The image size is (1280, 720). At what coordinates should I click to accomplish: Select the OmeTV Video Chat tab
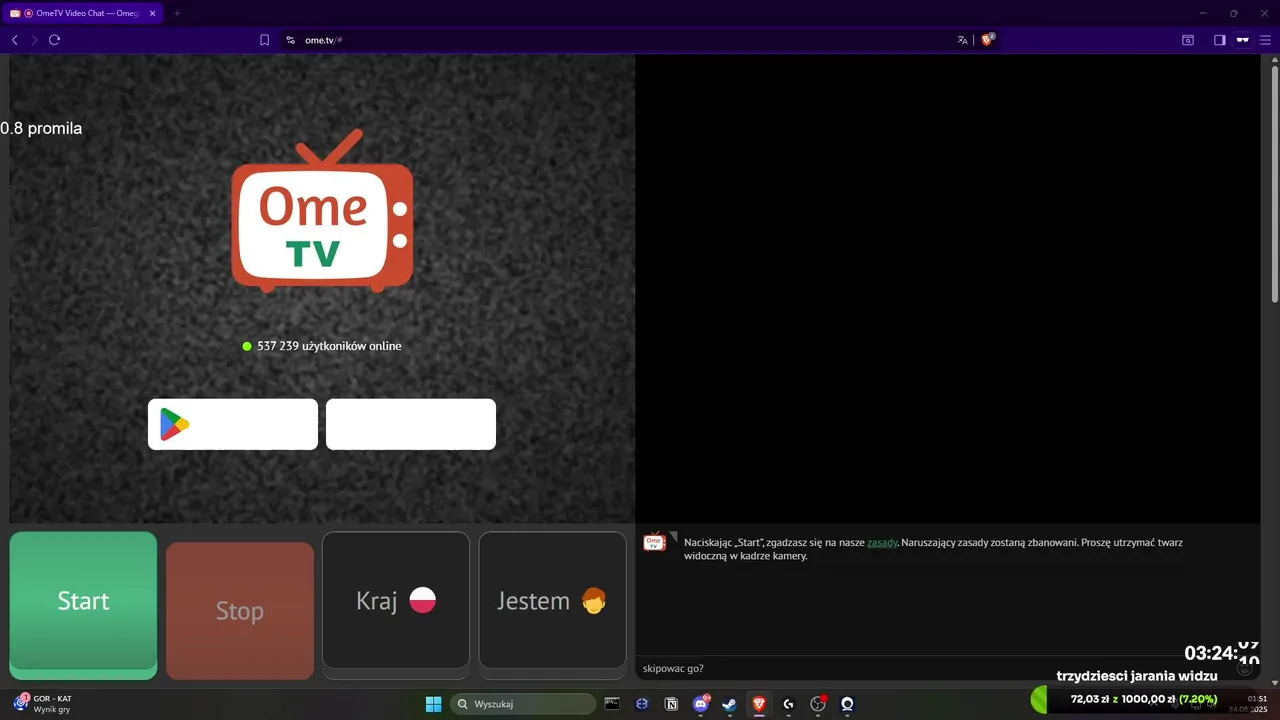click(83, 13)
